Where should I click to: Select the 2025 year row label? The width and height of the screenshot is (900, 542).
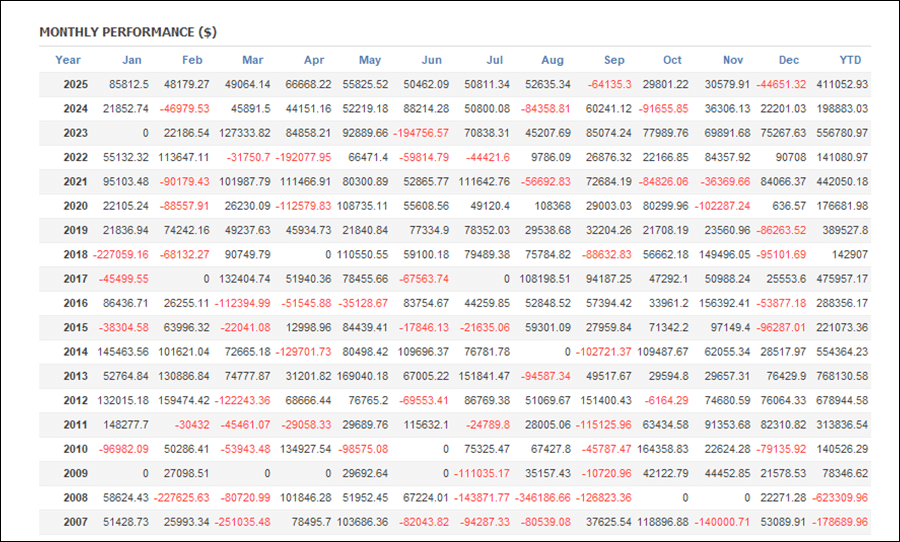[x=75, y=84]
